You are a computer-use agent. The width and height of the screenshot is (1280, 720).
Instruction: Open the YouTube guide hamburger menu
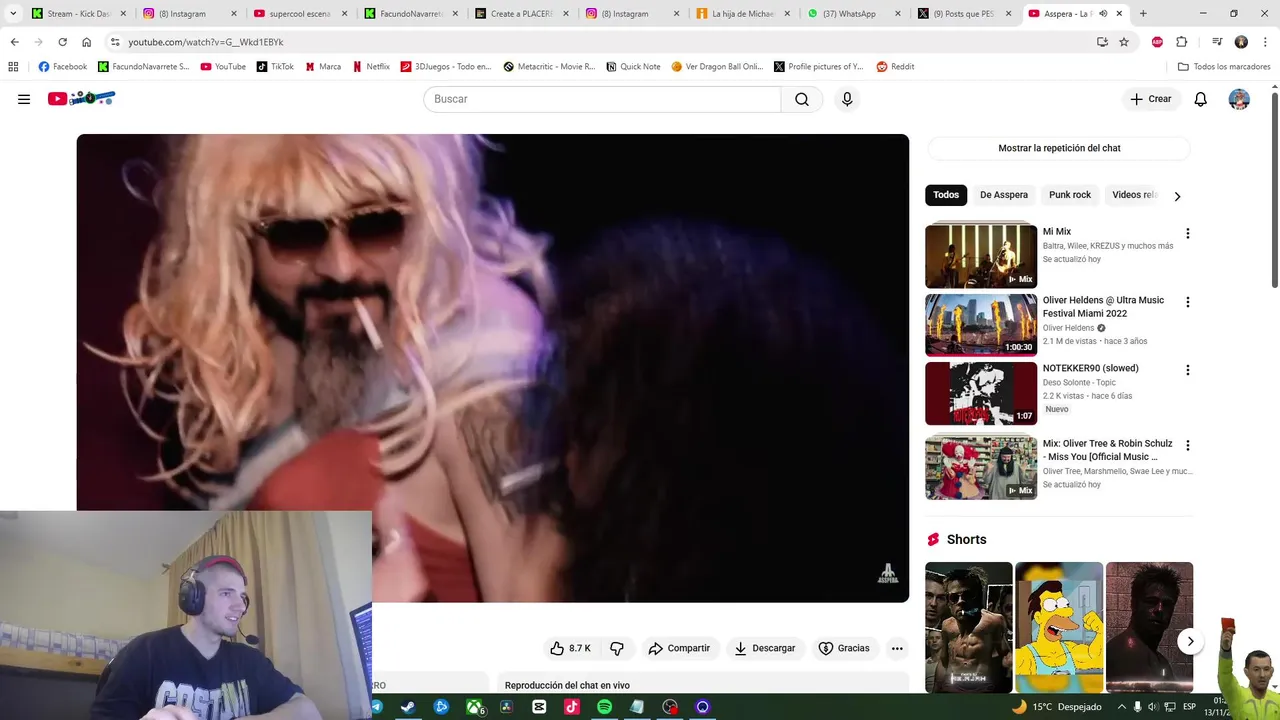(x=24, y=99)
